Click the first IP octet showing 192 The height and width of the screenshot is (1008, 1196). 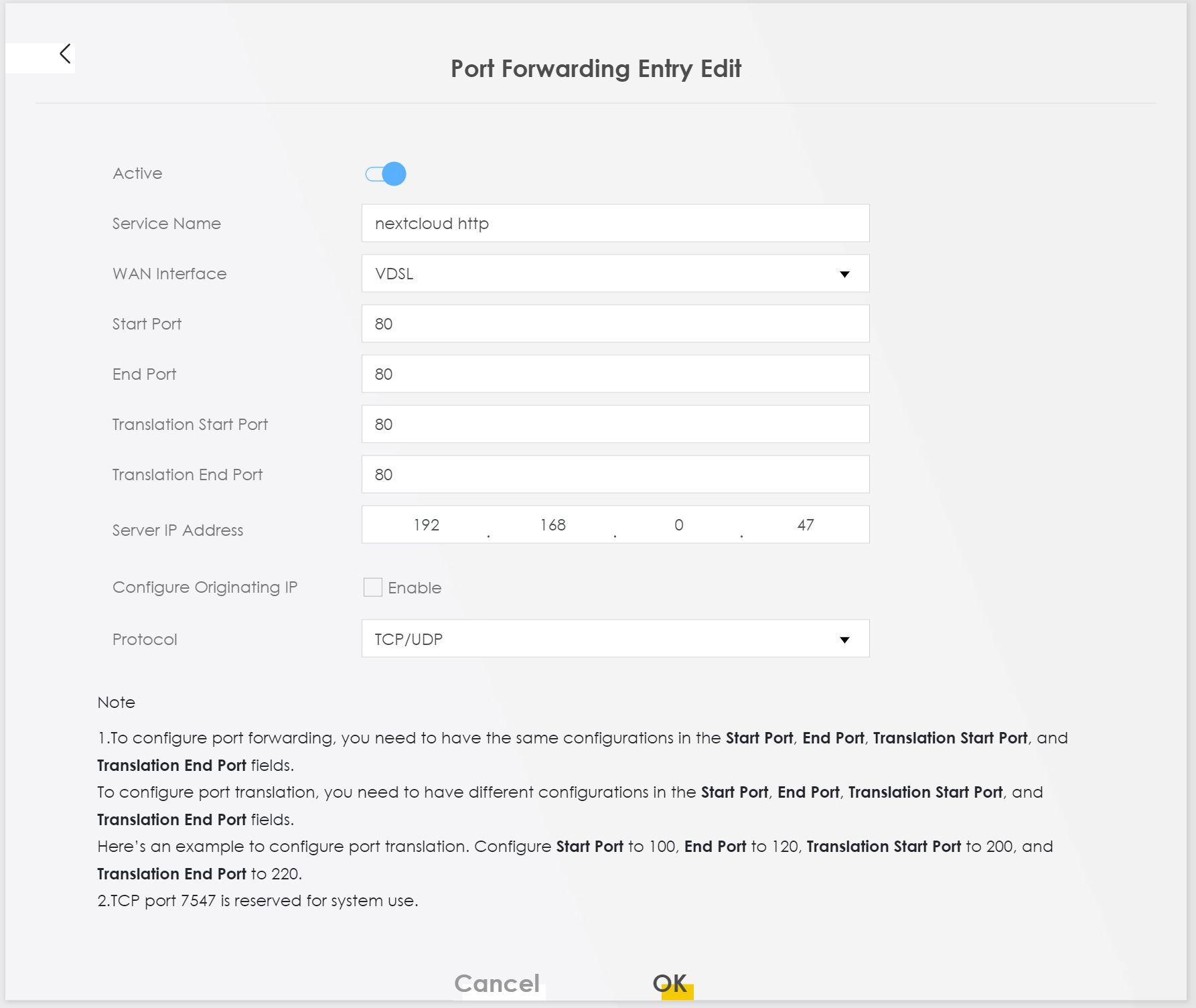coord(426,525)
